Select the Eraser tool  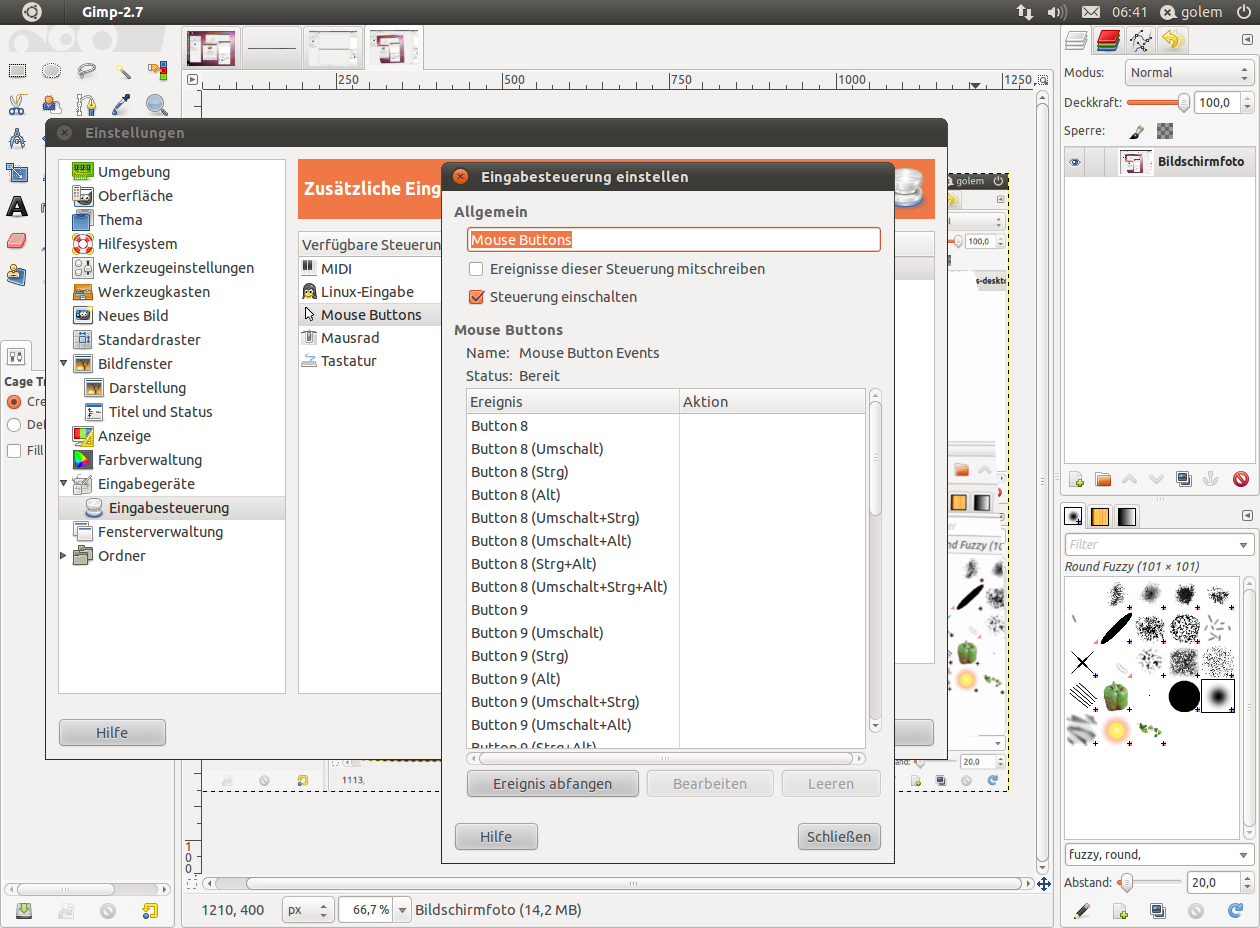tap(17, 241)
